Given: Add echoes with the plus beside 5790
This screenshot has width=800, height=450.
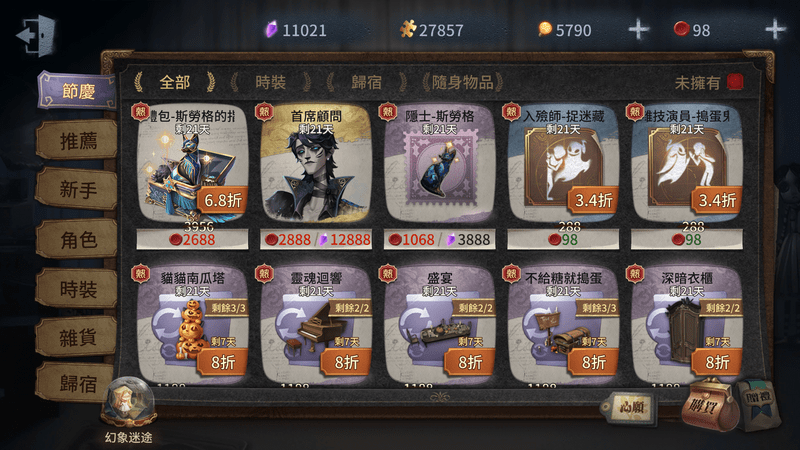Looking at the screenshot, I should point(638,30).
